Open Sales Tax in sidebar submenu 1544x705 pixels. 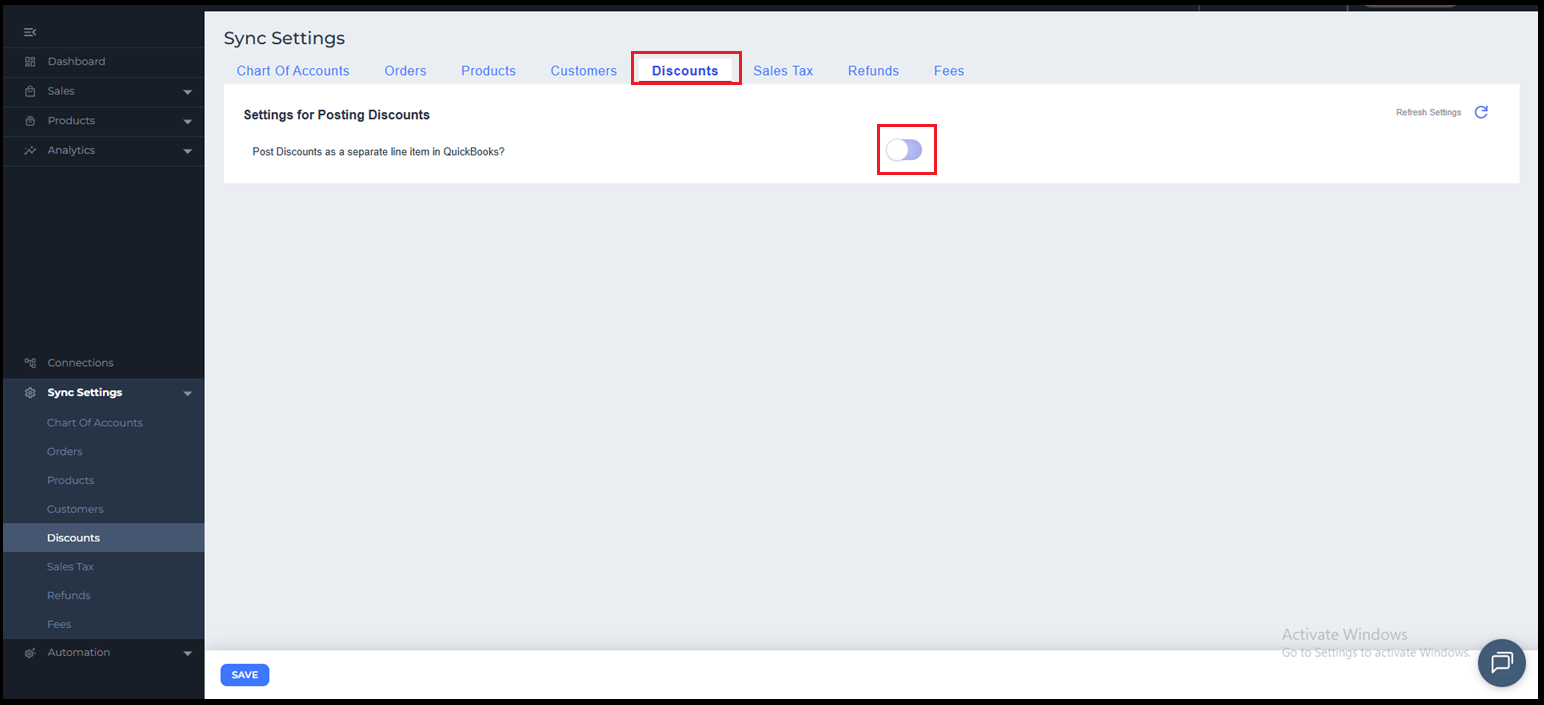70,567
